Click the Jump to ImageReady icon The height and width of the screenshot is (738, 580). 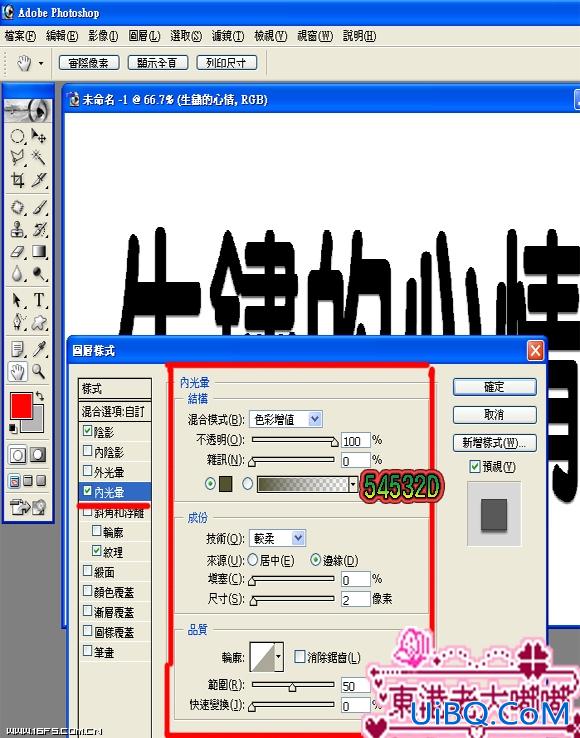28,506
